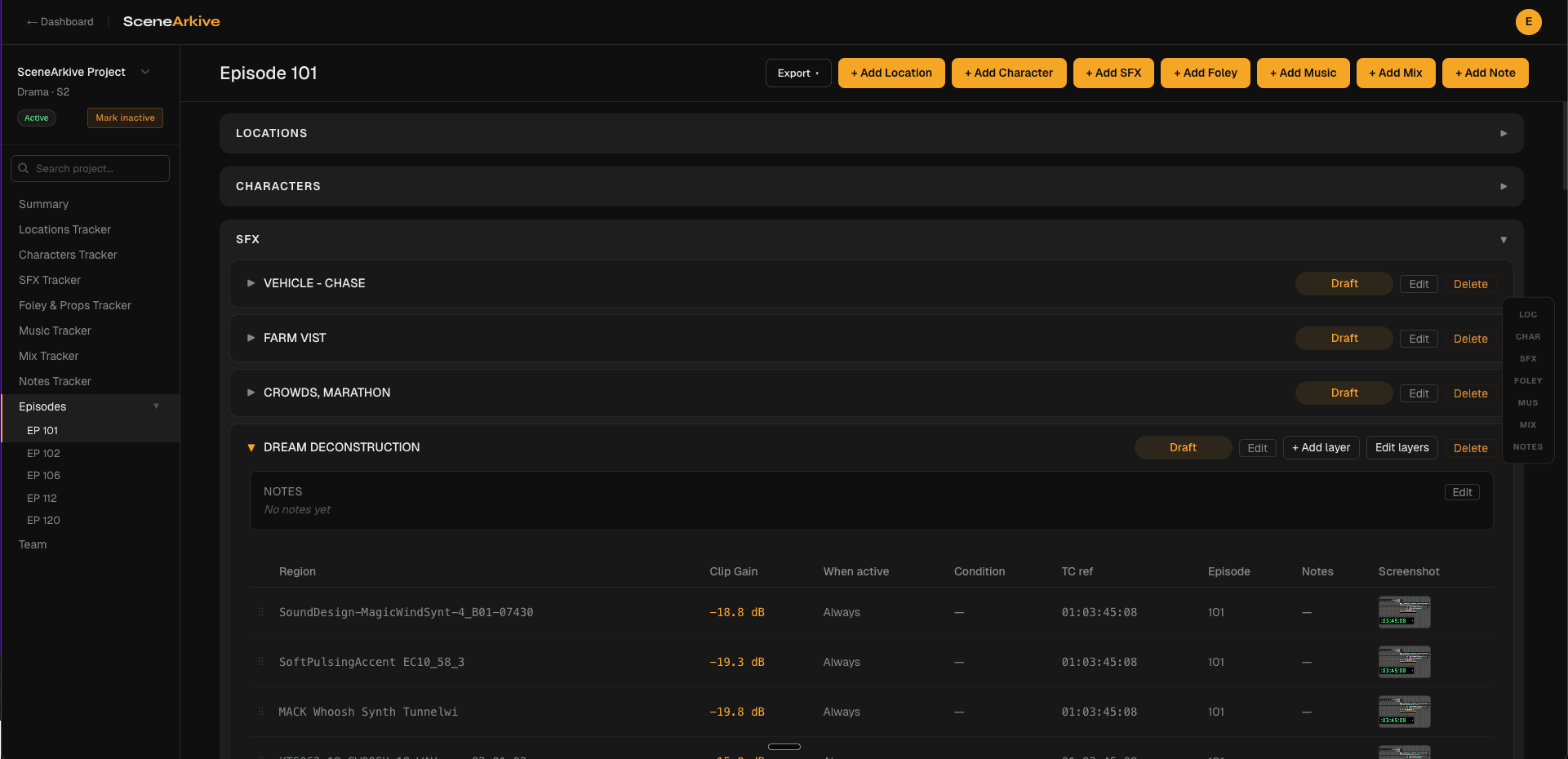This screenshot has width=1568, height=759.
Task: Collapse DREAM DECONSTRUCTION entry
Action: coord(251,447)
